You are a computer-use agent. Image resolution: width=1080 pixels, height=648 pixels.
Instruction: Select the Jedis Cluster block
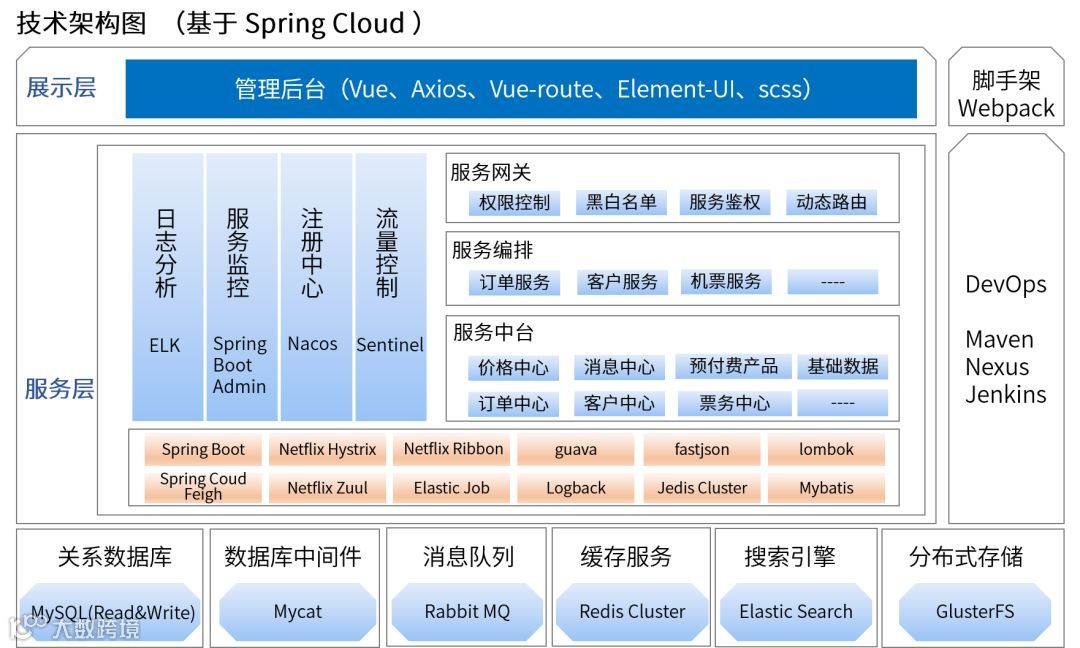(702, 488)
